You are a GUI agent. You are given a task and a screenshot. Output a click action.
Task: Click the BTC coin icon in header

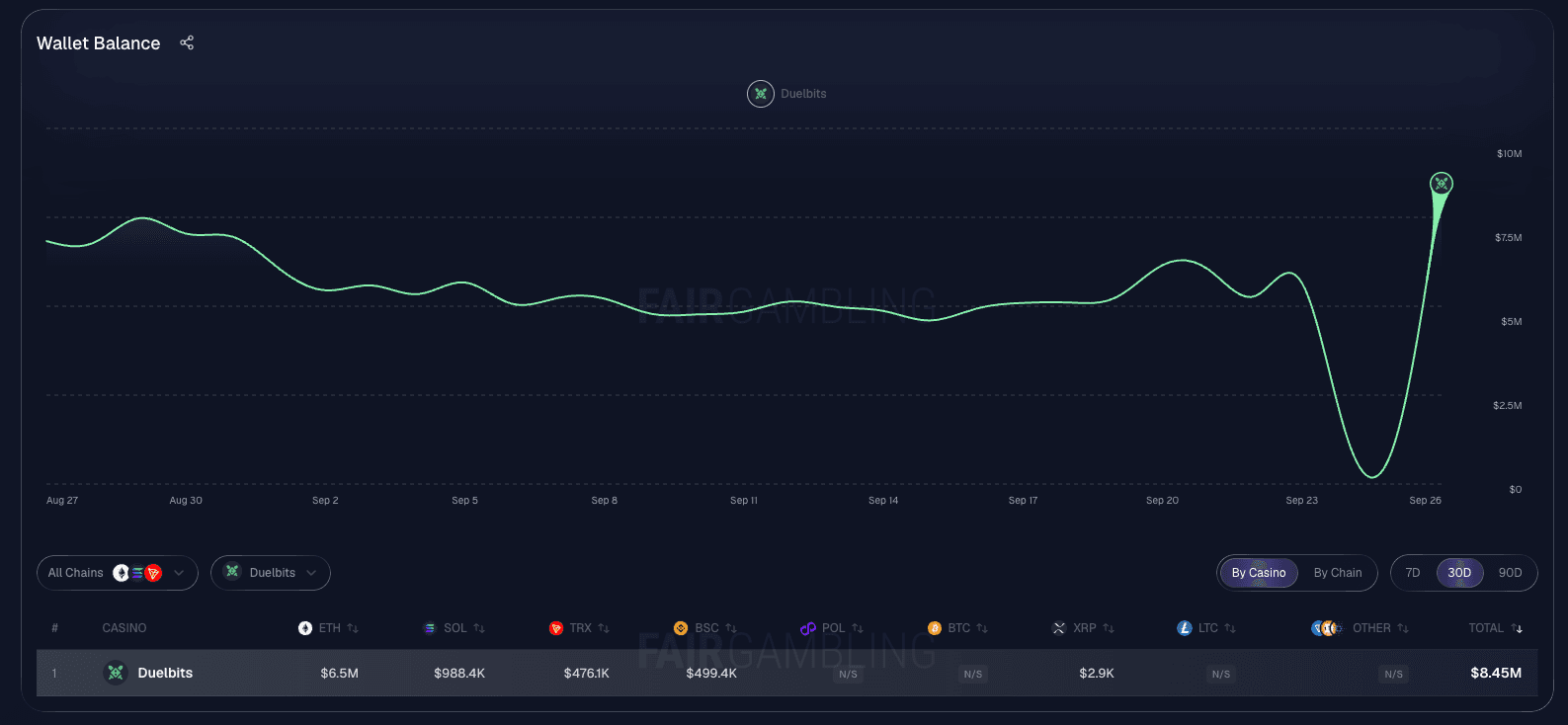pos(935,628)
